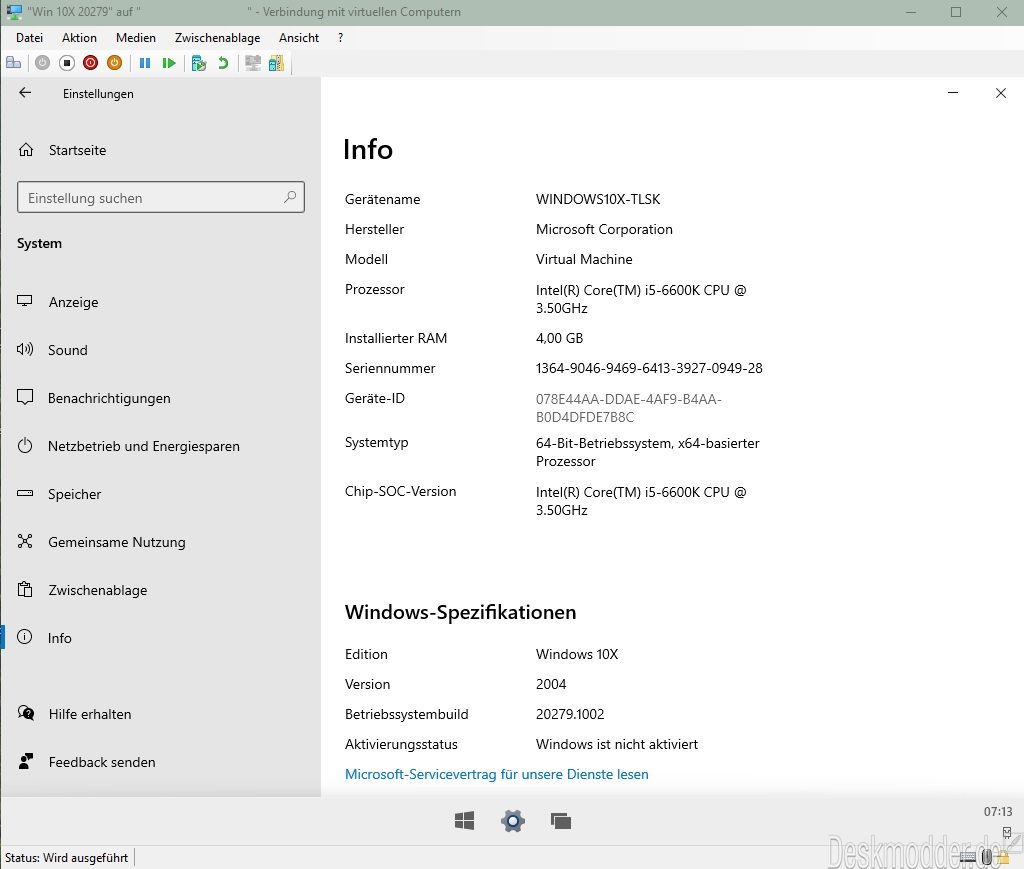1024x869 pixels.
Task: Open the ? help menu
Action: 340,38
